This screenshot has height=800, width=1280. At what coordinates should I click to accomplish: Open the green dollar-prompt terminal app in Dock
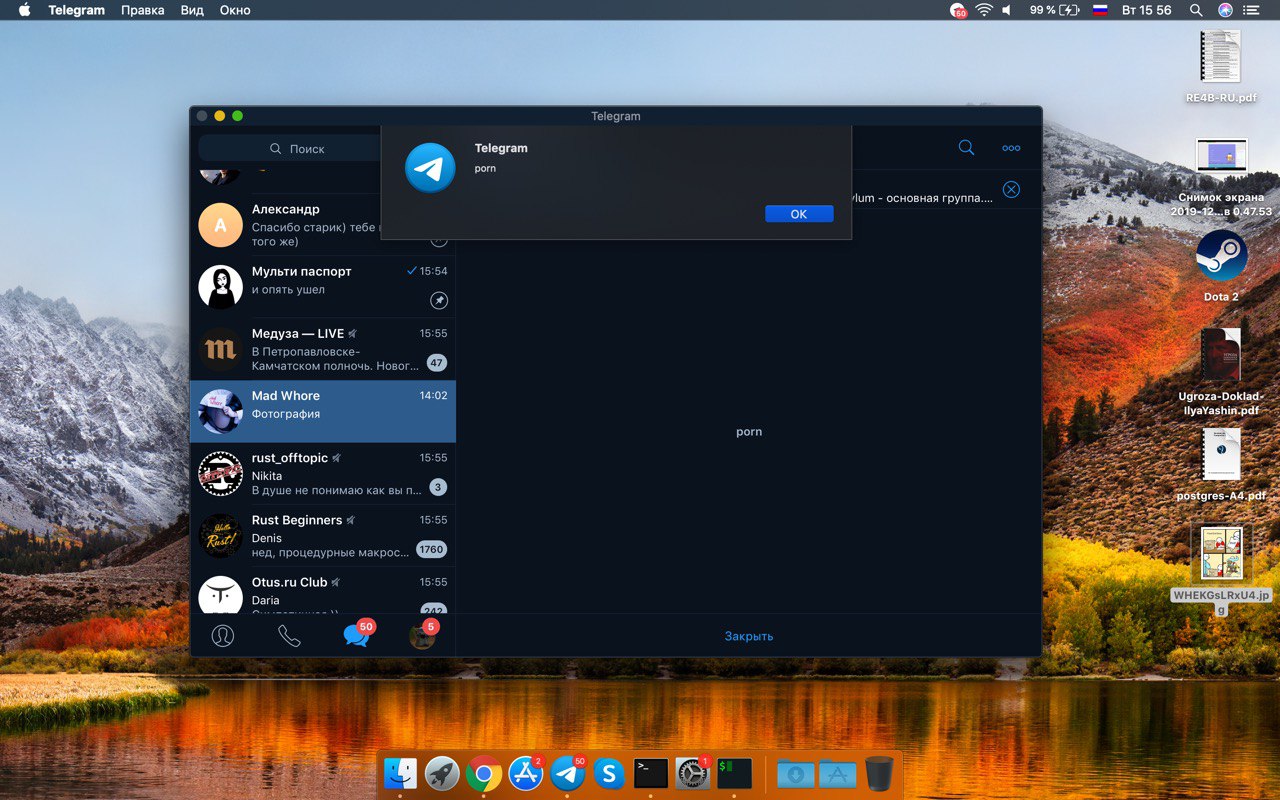click(x=735, y=773)
